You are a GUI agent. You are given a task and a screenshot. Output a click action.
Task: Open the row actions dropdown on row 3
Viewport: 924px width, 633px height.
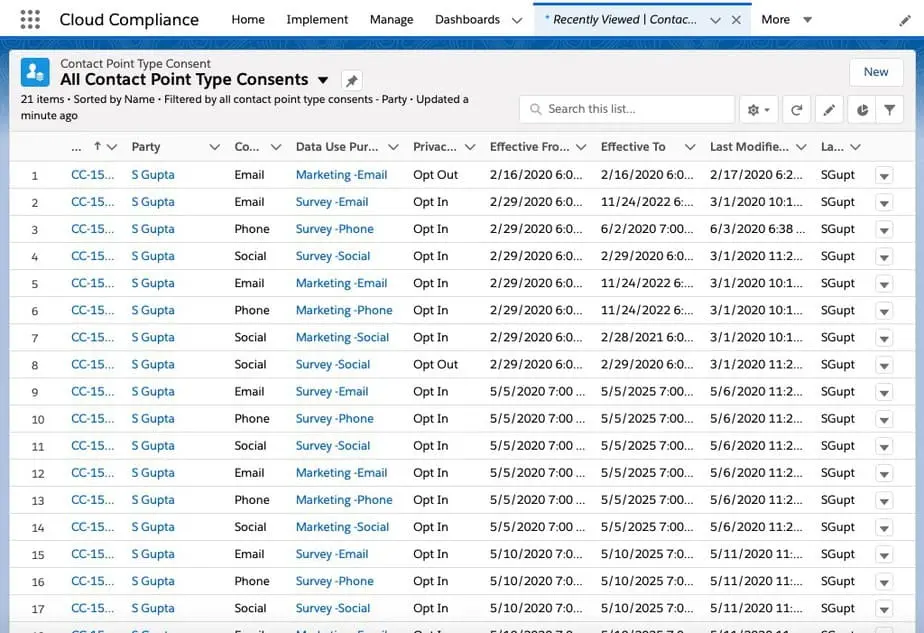pos(884,228)
